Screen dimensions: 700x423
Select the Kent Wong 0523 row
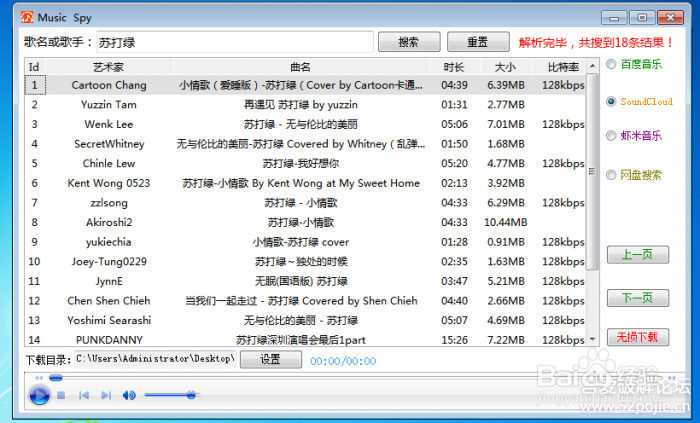click(x=305, y=183)
